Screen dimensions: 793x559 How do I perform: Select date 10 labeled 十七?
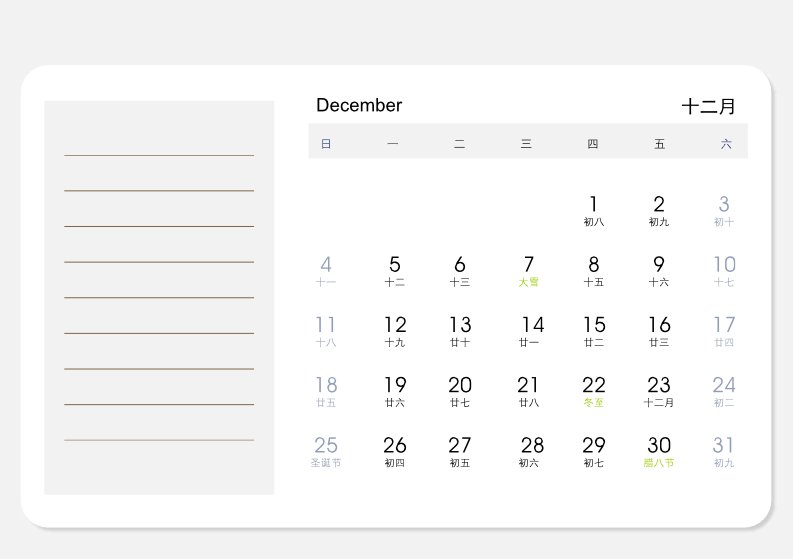tap(724, 271)
